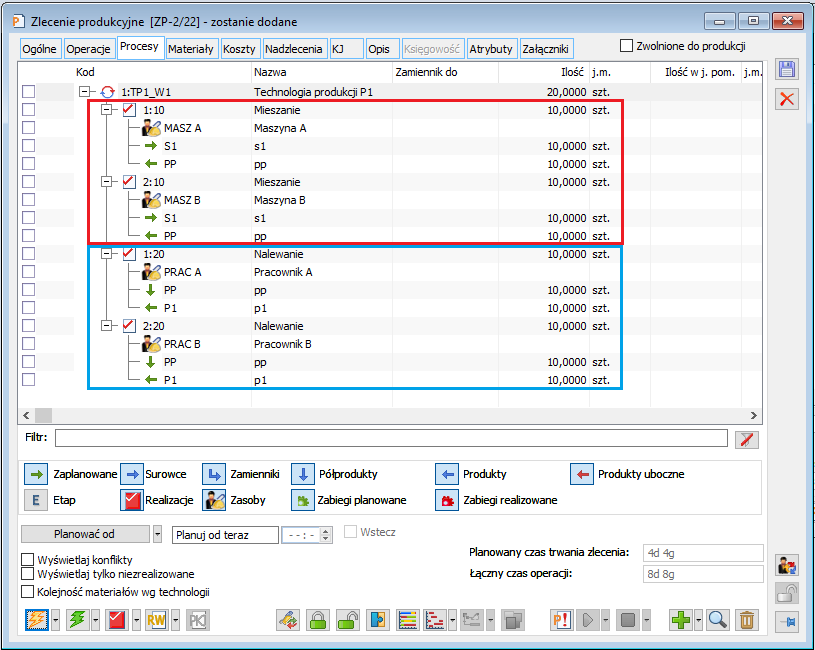The height and width of the screenshot is (650, 815).
Task: Click the green plus add icon
Action: point(681,620)
